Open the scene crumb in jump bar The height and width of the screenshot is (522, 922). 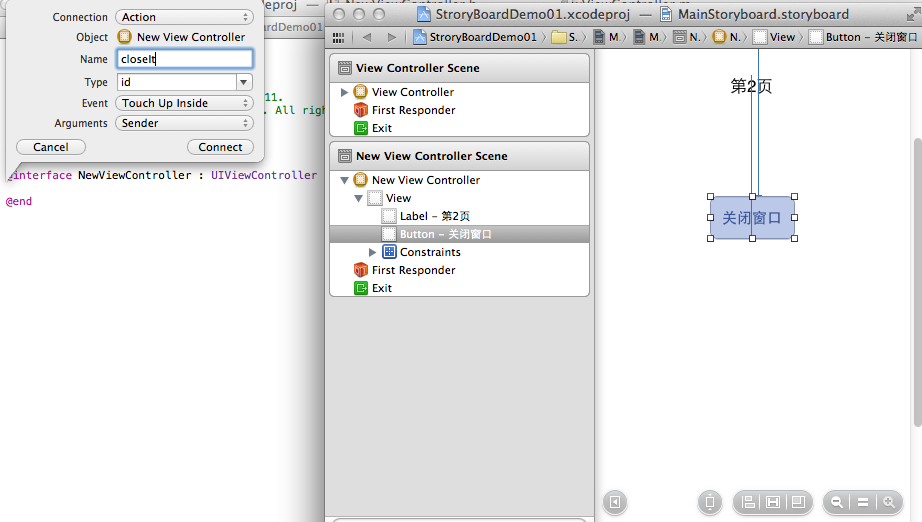tap(688, 38)
